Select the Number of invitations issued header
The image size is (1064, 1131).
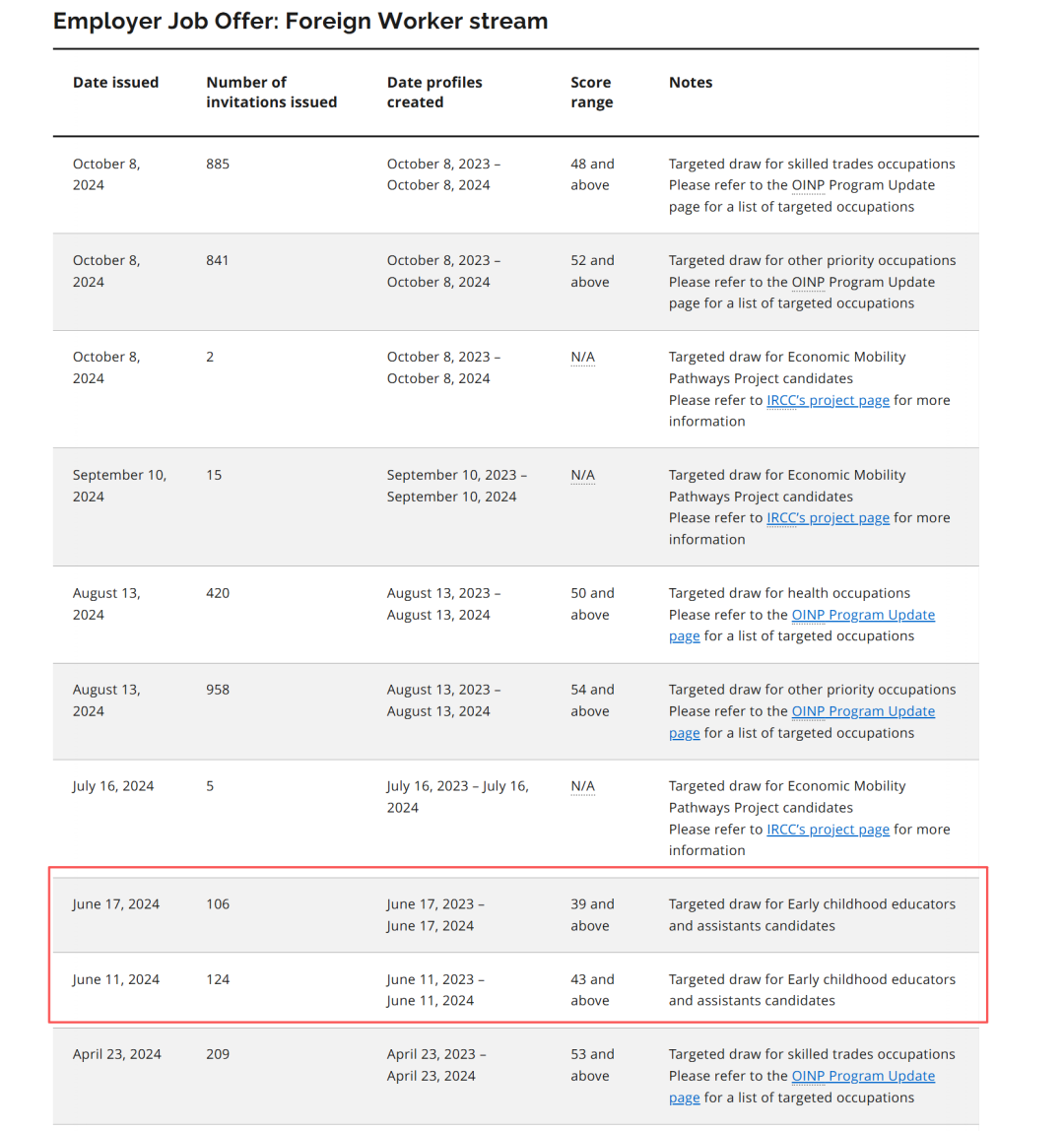pyautogui.click(x=271, y=93)
